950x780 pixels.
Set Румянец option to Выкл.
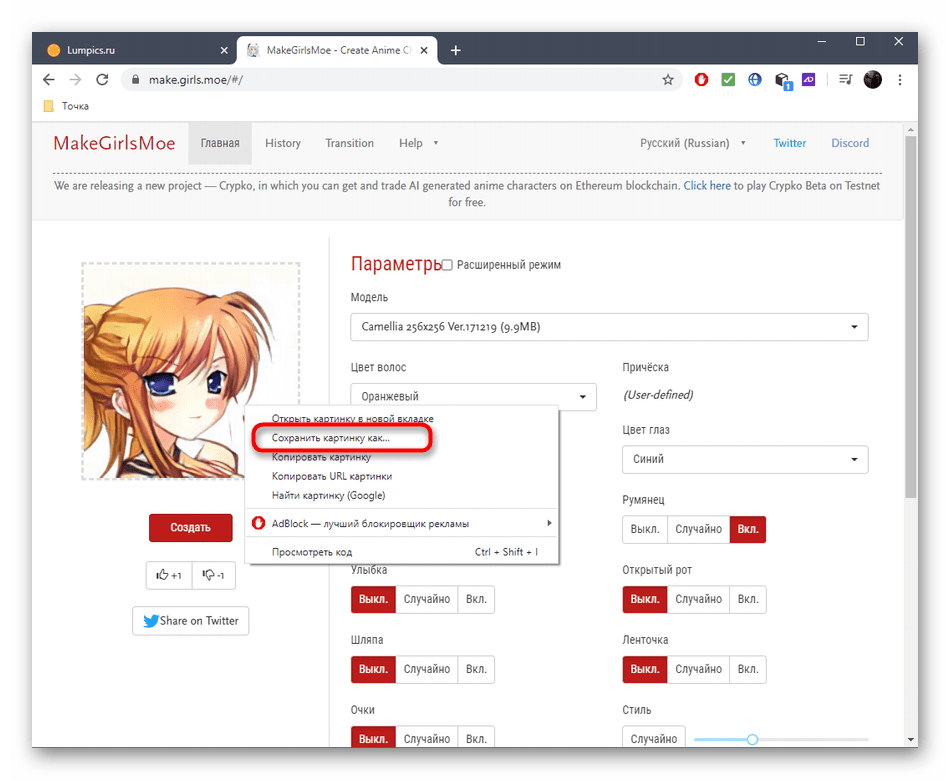pyautogui.click(x=644, y=529)
